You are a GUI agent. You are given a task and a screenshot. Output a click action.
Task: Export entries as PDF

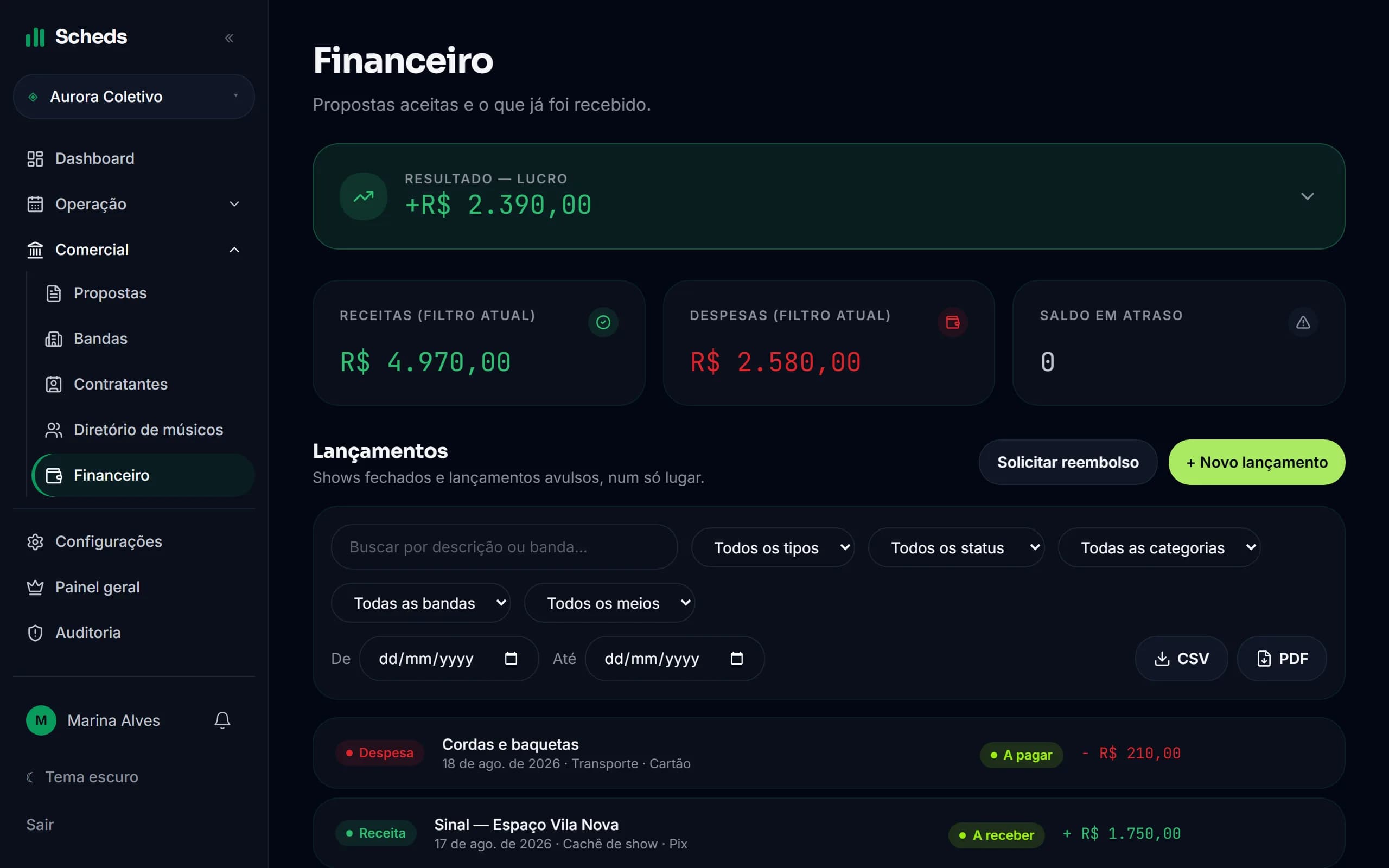[1282, 659]
